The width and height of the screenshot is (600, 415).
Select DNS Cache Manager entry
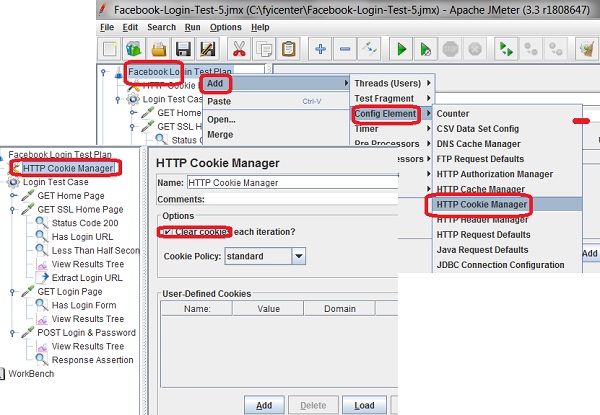508,144
